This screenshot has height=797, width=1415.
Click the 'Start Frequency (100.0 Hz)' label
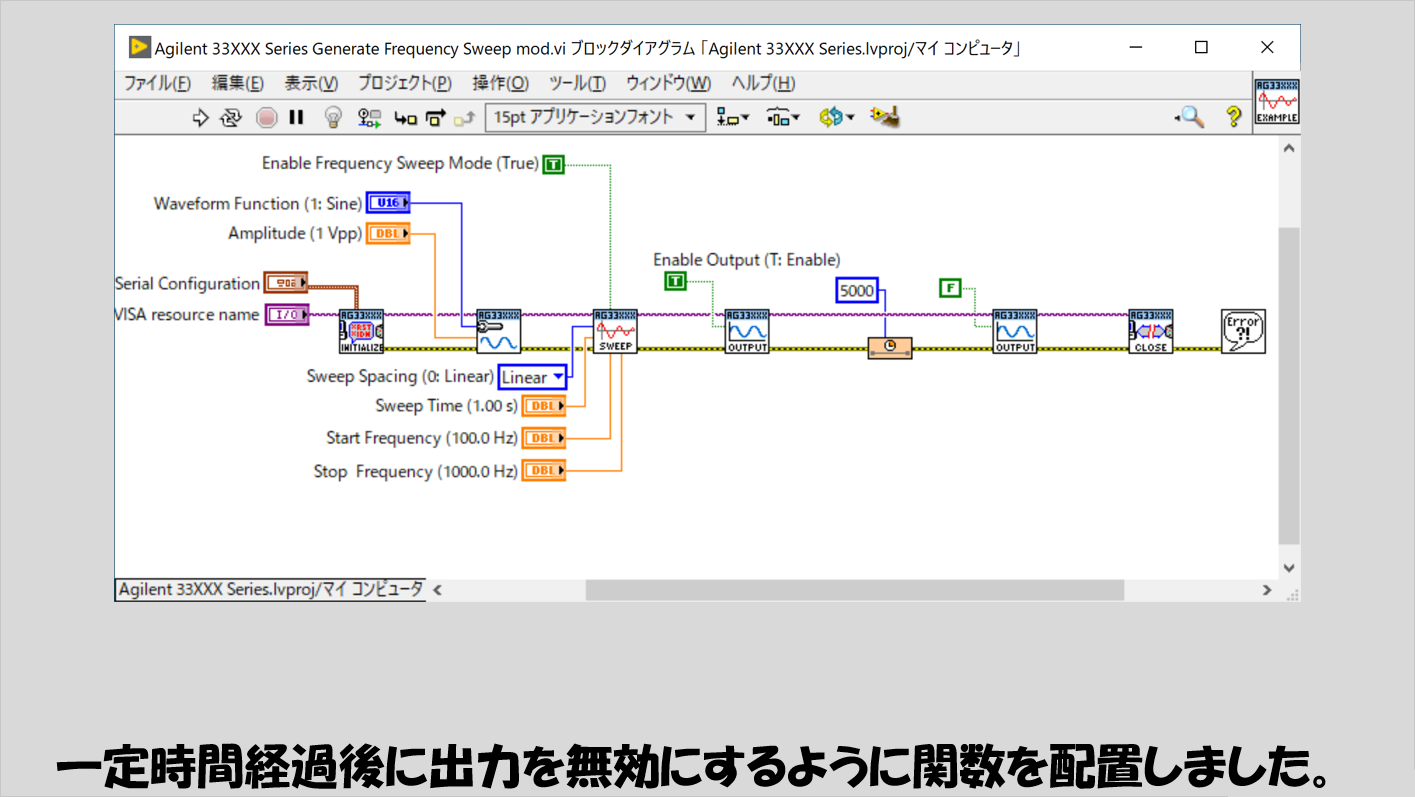point(422,438)
